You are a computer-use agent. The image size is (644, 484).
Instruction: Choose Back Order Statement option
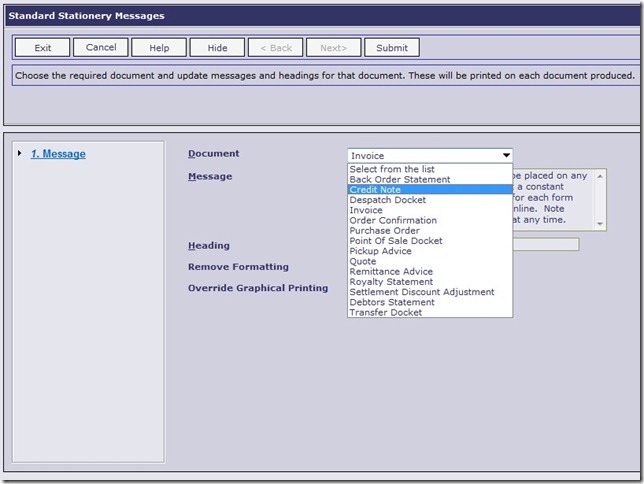(x=399, y=179)
